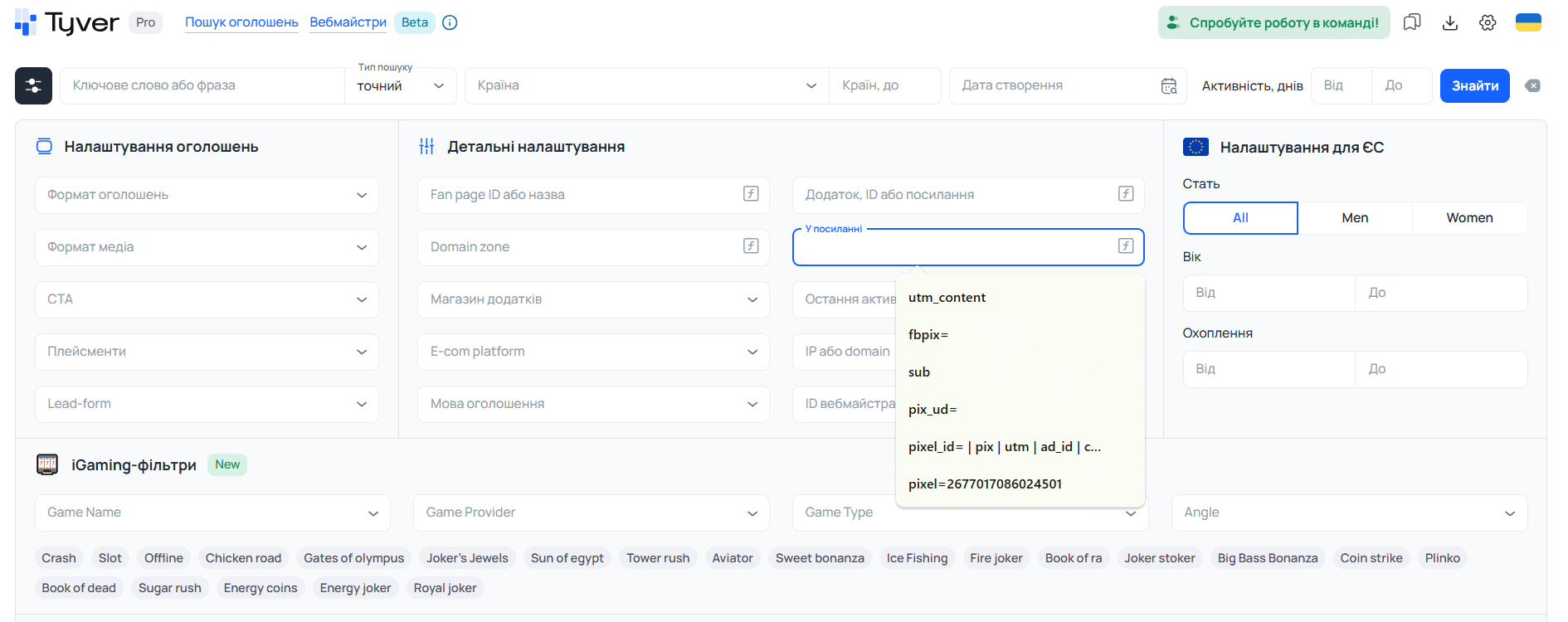The height and width of the screenshot is (622, 1568).
Task: Switch to Вебмайстри tab
Action: click(348, 22)
